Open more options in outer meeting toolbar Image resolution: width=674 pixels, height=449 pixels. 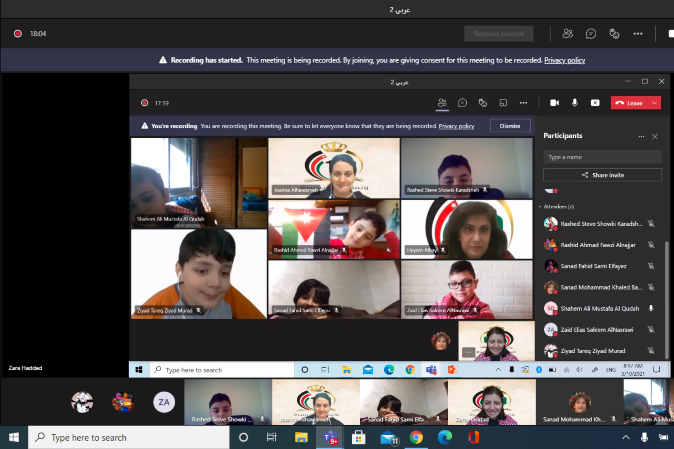click(637, 33)
